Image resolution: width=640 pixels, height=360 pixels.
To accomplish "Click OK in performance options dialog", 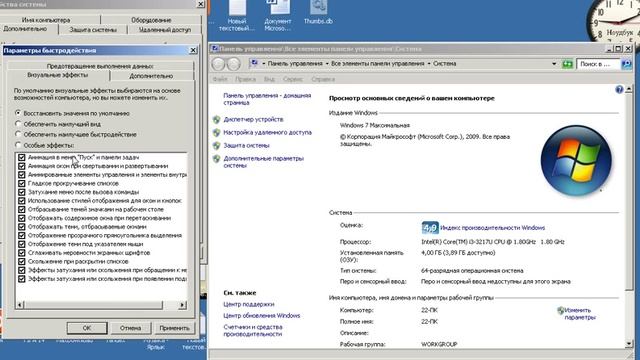I will (87, 328).
